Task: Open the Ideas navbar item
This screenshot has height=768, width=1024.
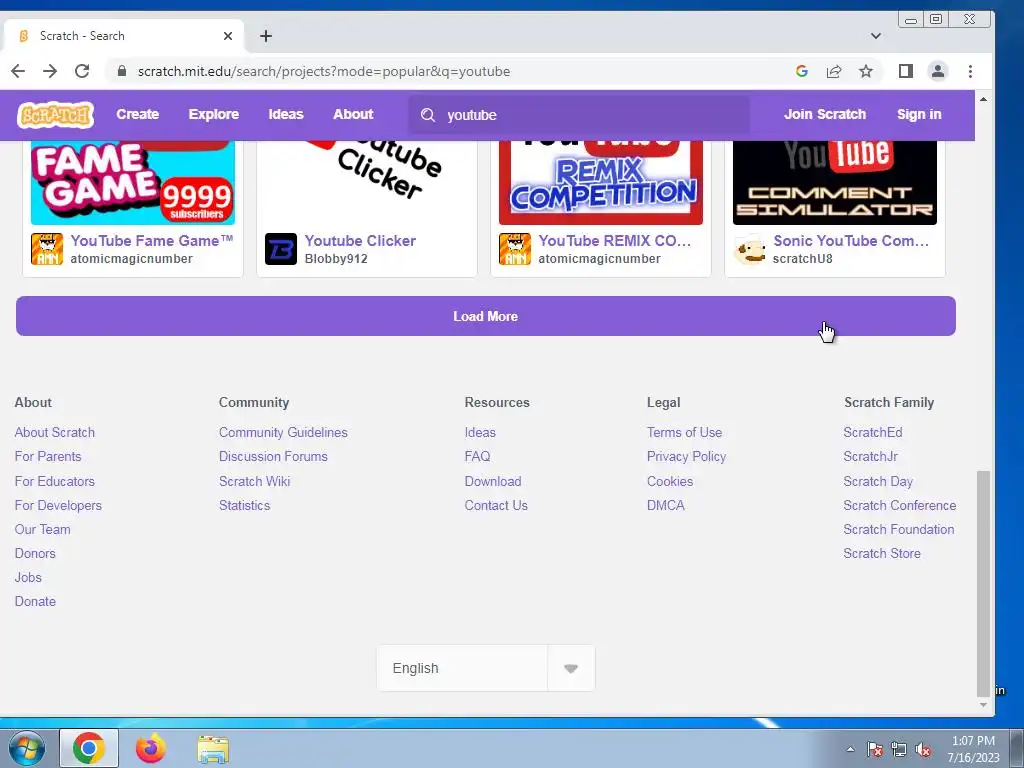Action: click(x=286, y=114)
